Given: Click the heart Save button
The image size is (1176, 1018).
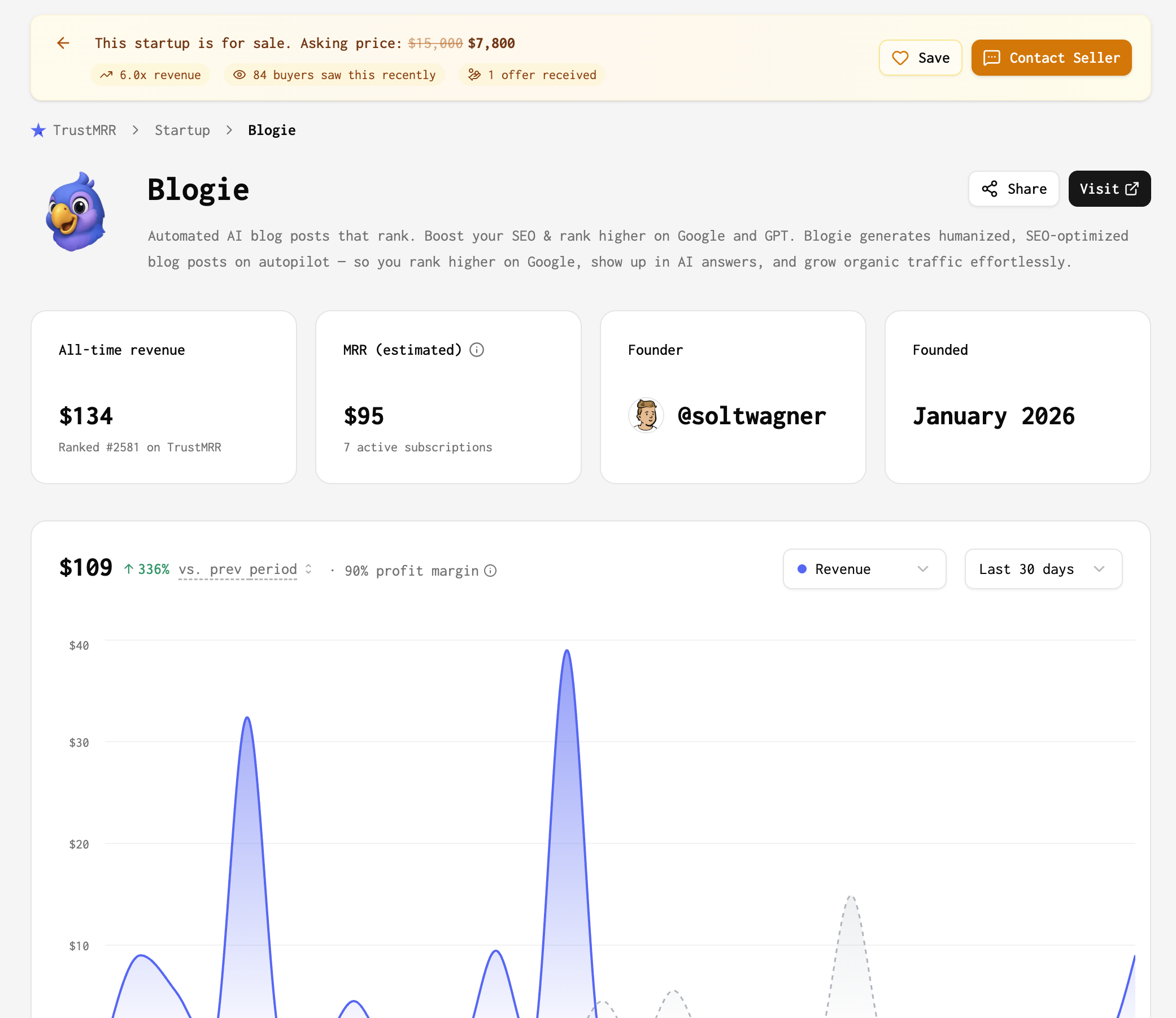Looking at the screenshot, I should pyautogui.click(x=920, y=58).
